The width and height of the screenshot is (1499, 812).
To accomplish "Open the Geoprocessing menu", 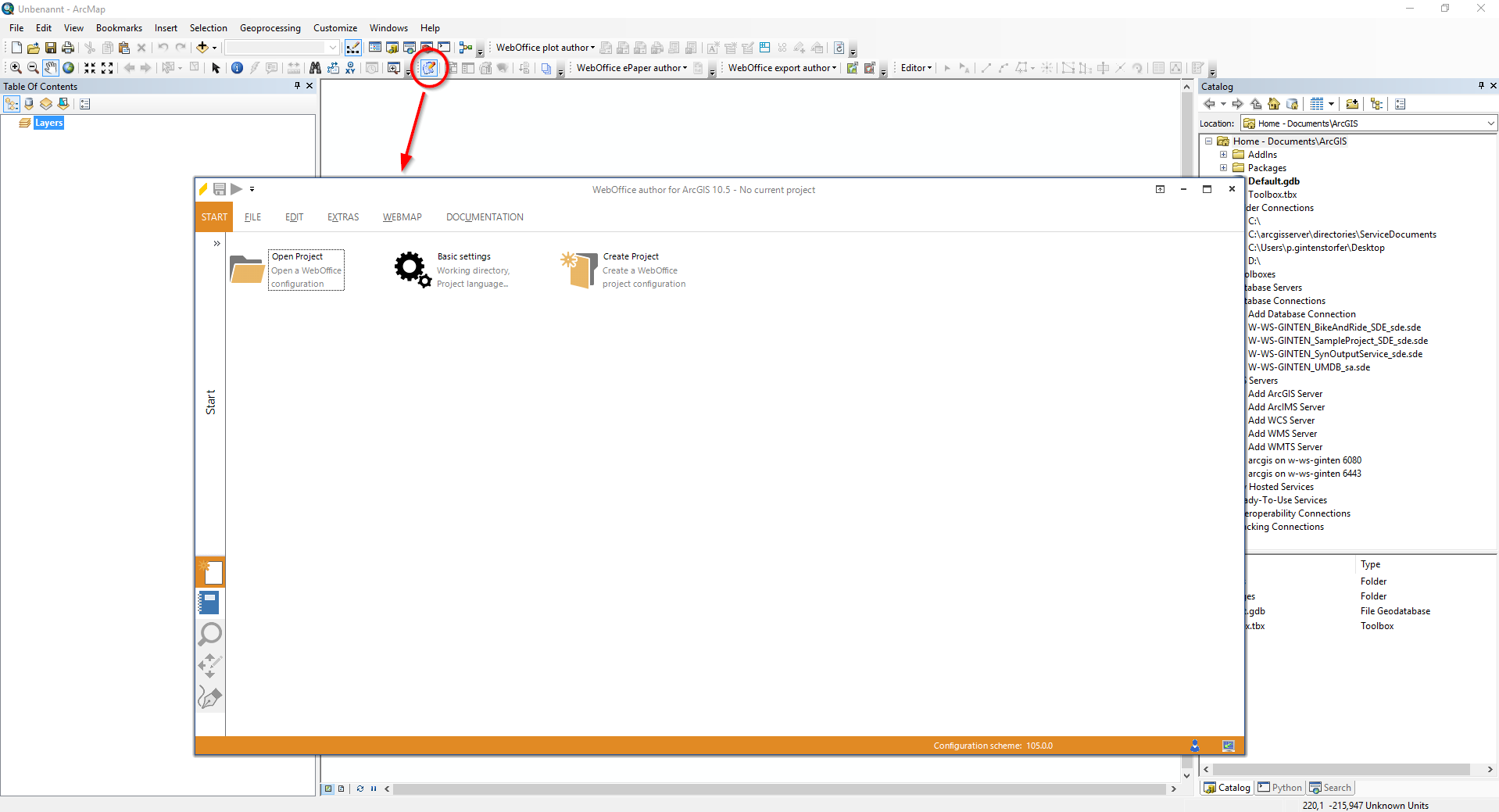I will point(270,27).
